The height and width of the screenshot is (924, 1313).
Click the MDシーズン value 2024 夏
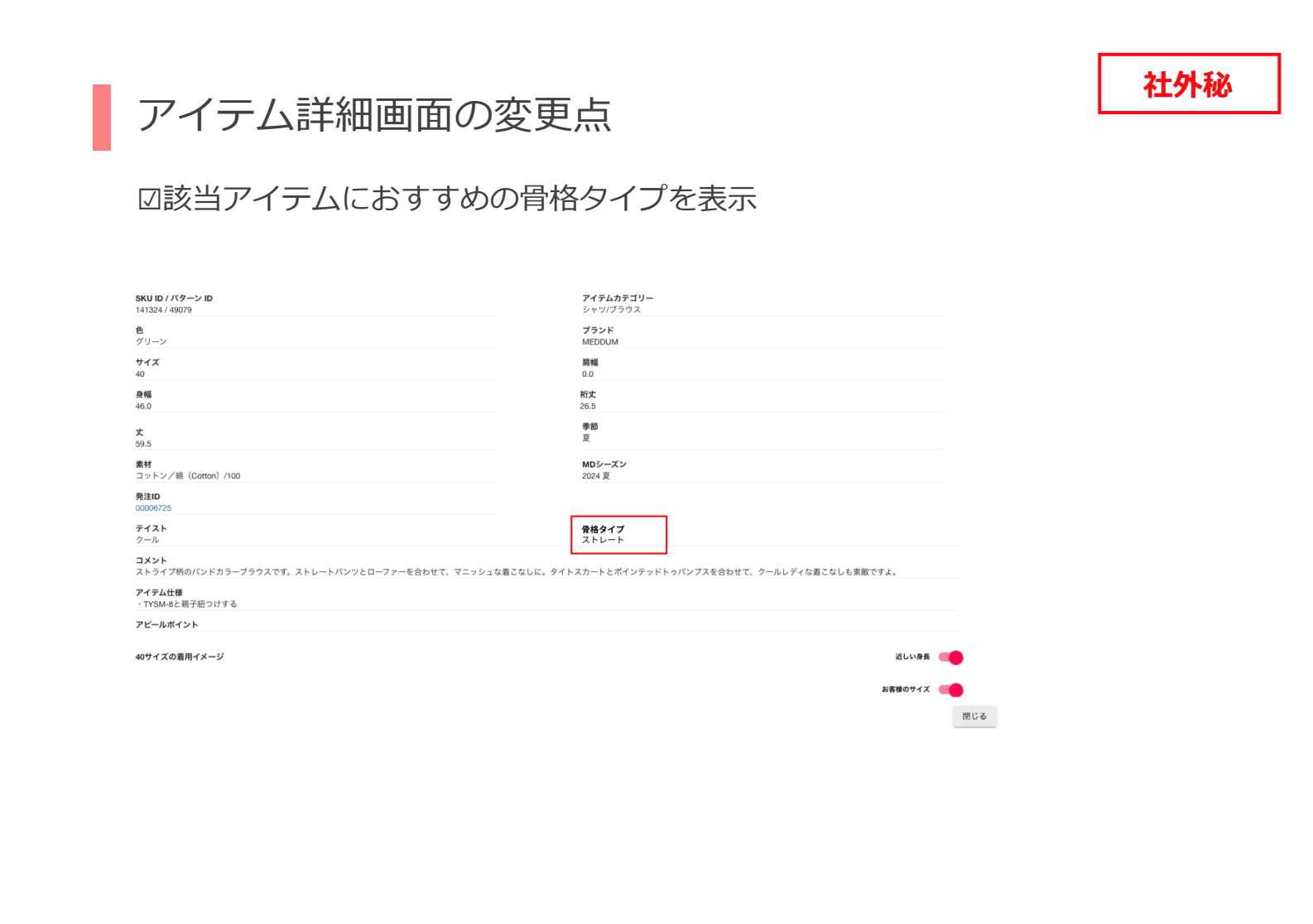tap(596, 476)
